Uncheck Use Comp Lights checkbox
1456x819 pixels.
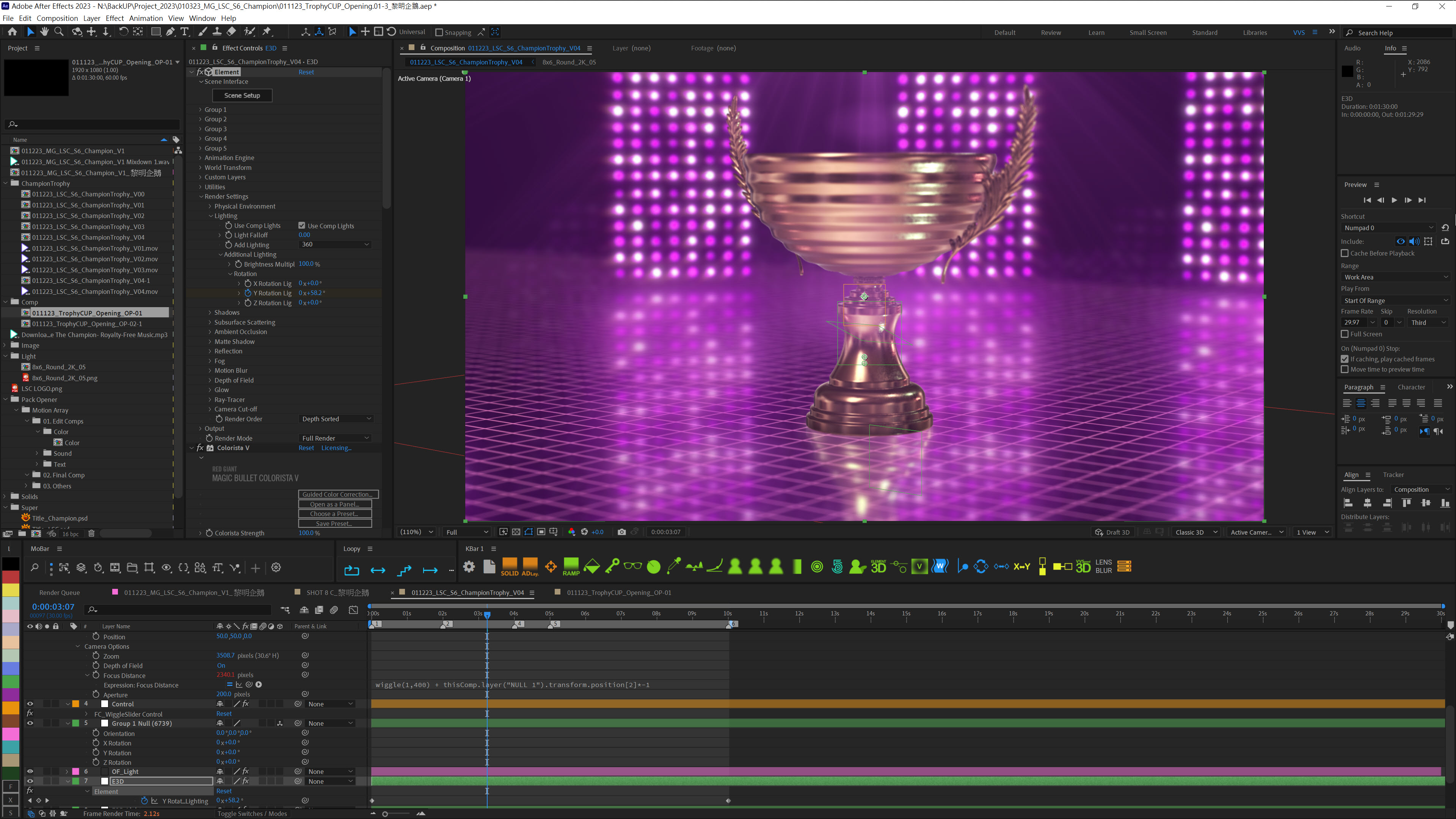pos(302,226)
